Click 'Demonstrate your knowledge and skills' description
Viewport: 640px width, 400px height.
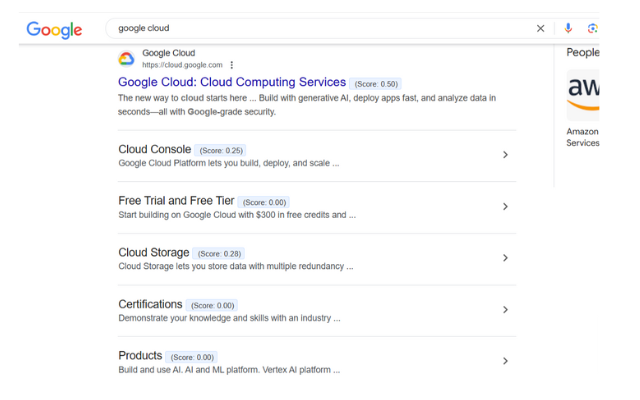coord(229,318)
